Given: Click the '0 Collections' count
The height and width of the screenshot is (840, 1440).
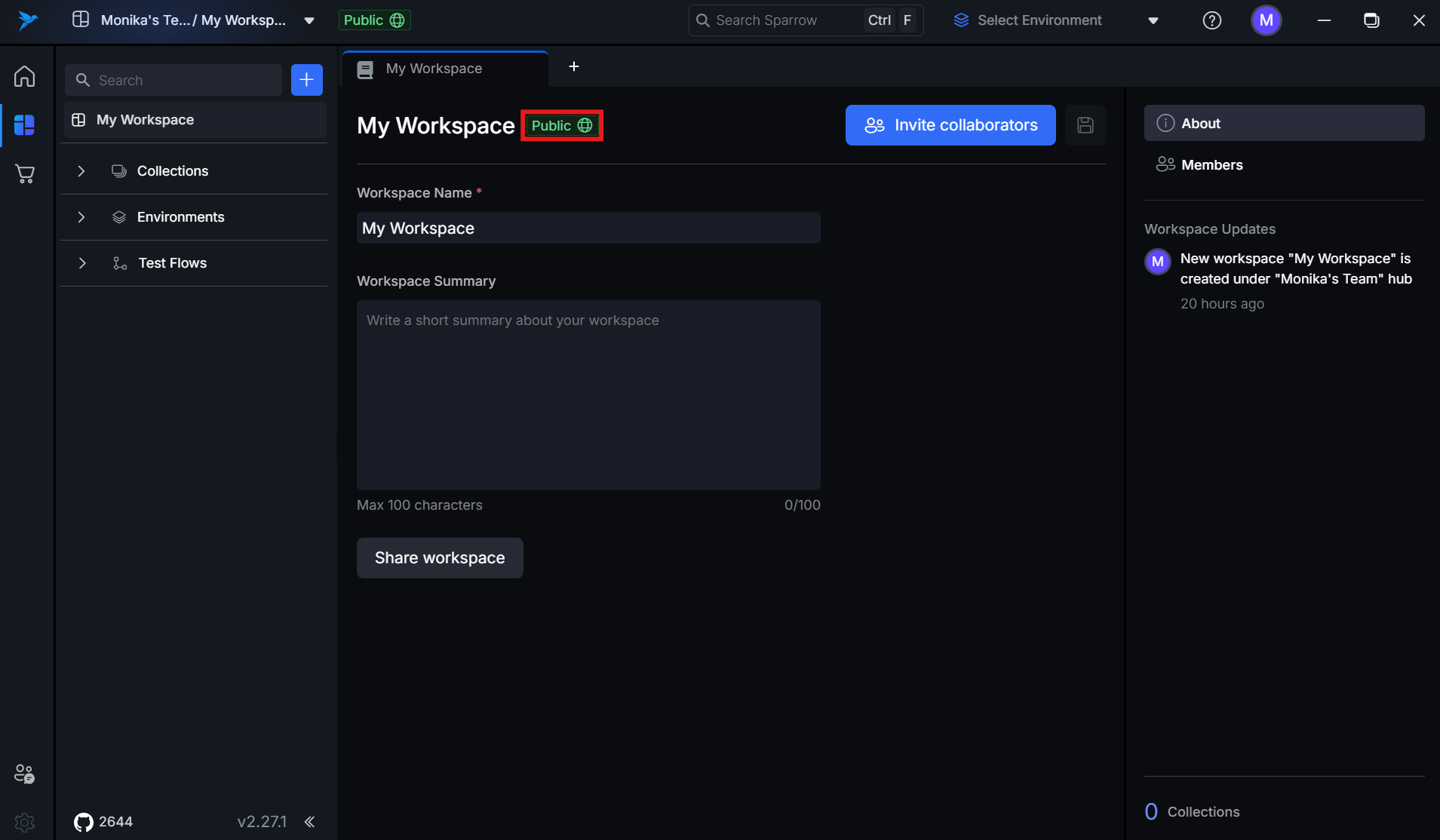Looking at the screenshot, I should point(1192,811).
